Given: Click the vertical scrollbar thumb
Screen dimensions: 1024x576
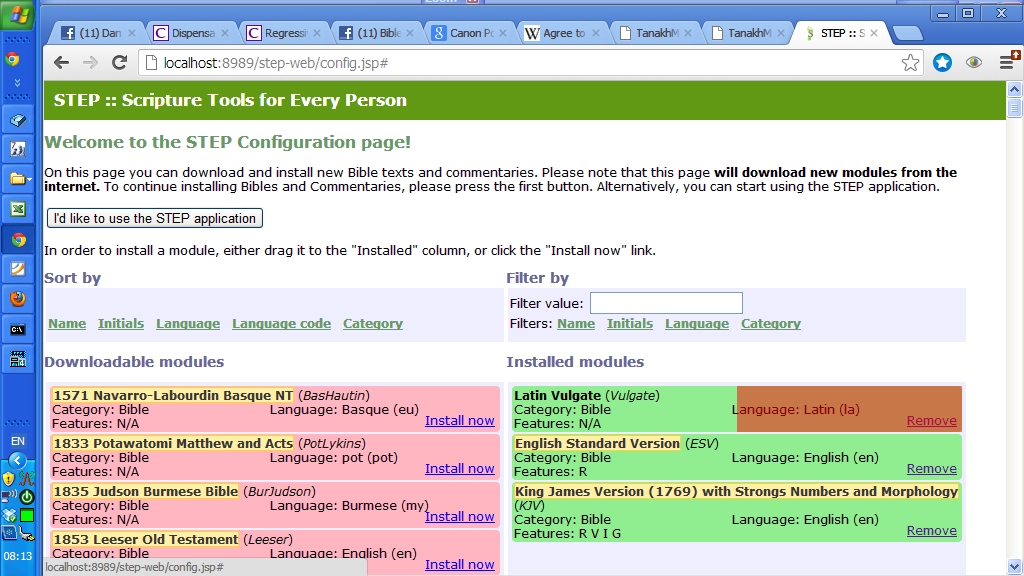Looking at the screenshot, I should pyautogui.click(x=1014, y=107).
